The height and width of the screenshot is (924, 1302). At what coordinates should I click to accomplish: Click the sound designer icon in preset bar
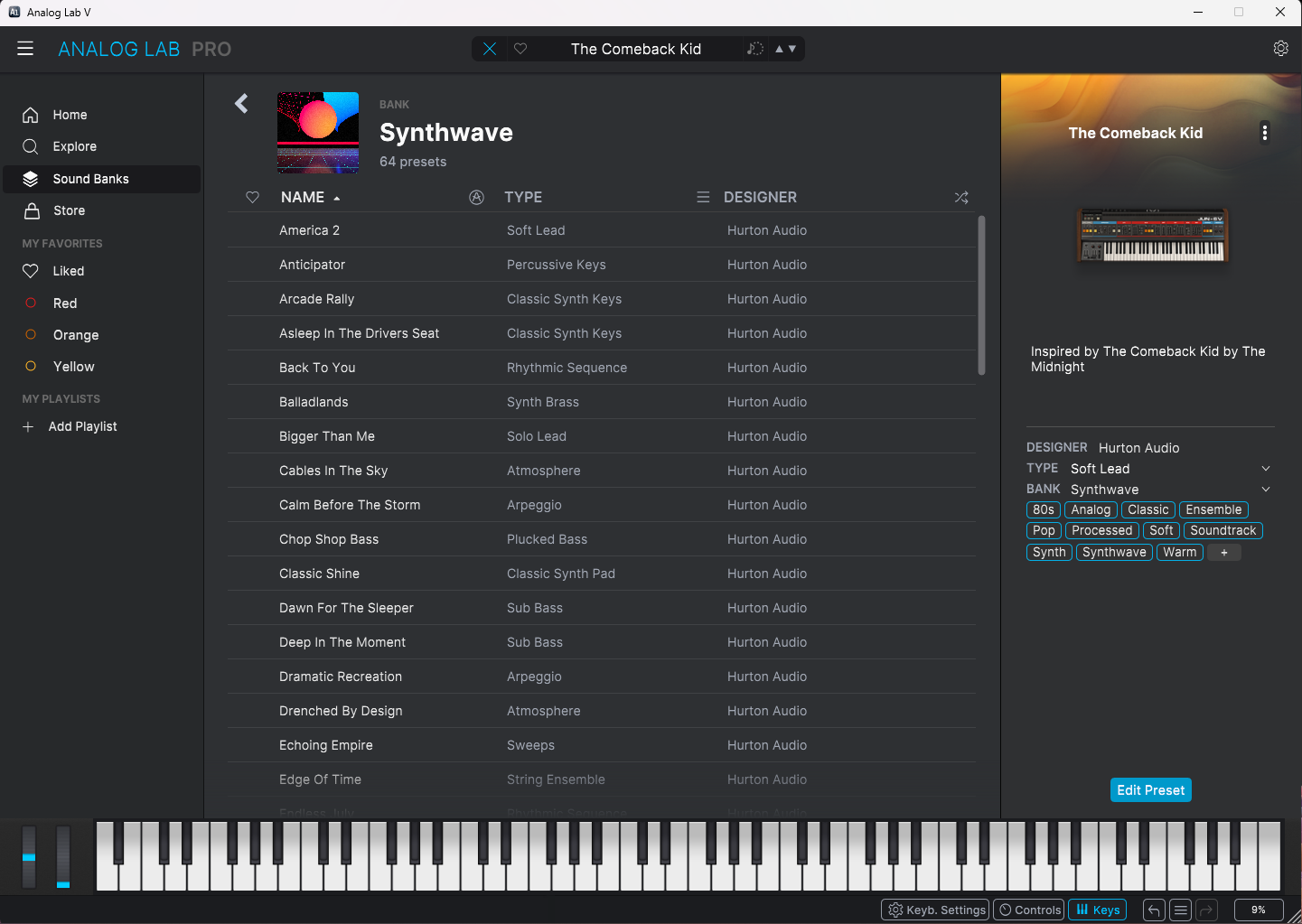[x=755, y=49]
